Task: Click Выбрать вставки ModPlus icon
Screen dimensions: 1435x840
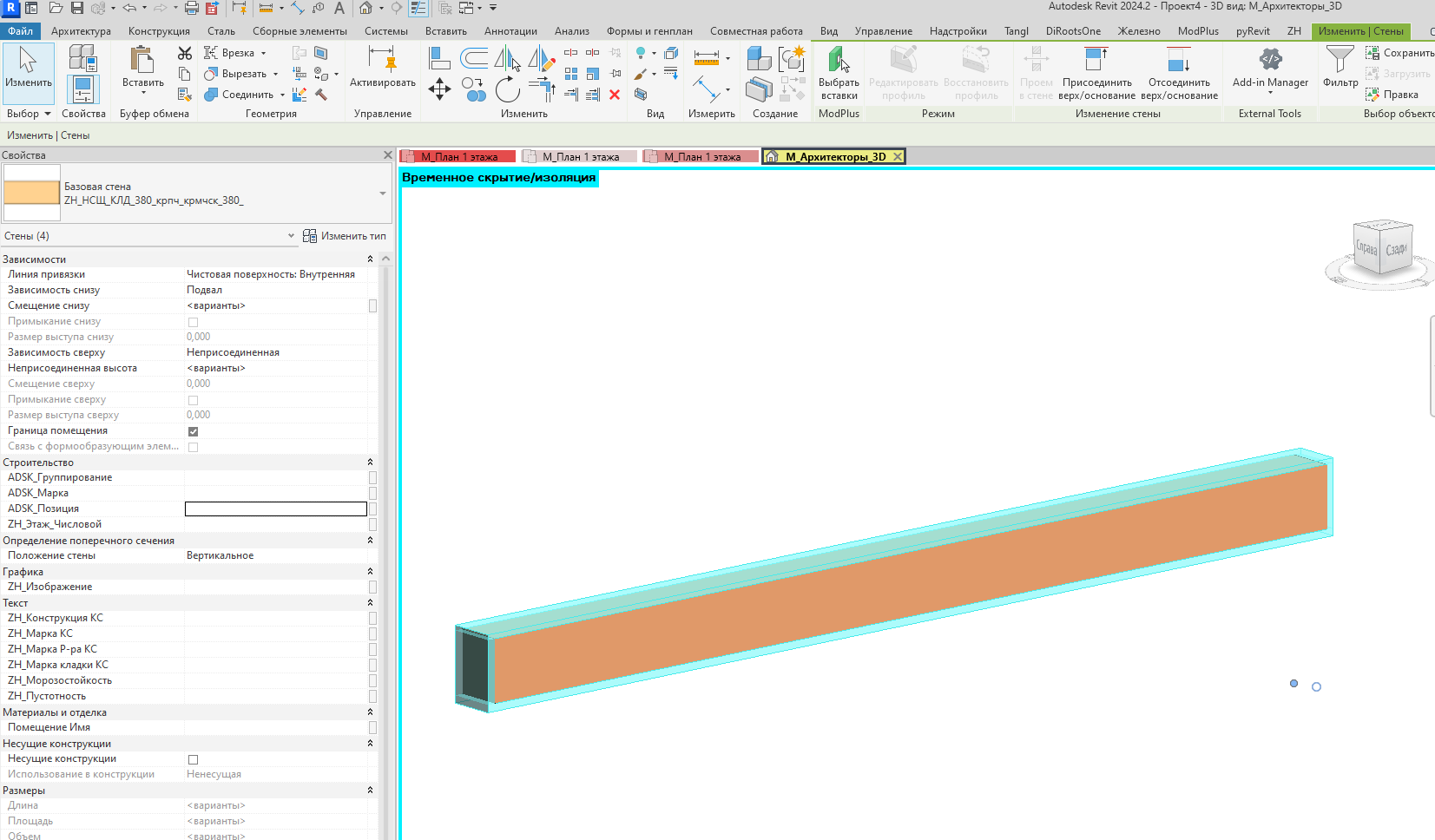Action: click(839, 73)
